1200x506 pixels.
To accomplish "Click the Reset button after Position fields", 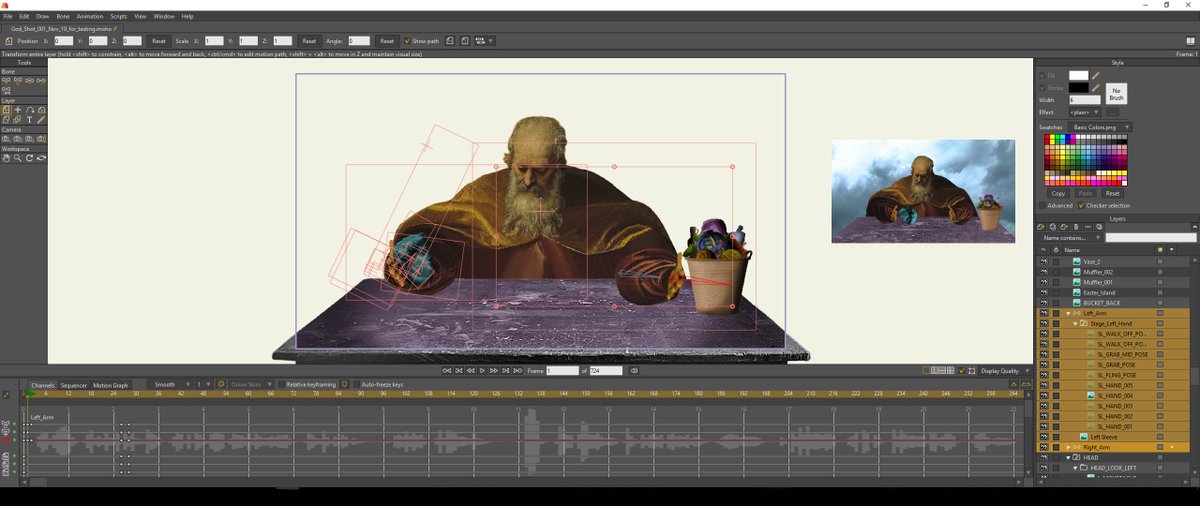I will point(159,41).
